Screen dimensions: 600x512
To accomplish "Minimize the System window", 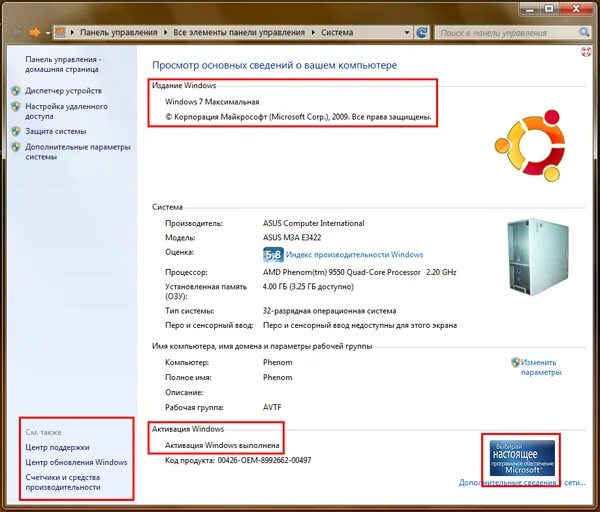I will 530,8.
